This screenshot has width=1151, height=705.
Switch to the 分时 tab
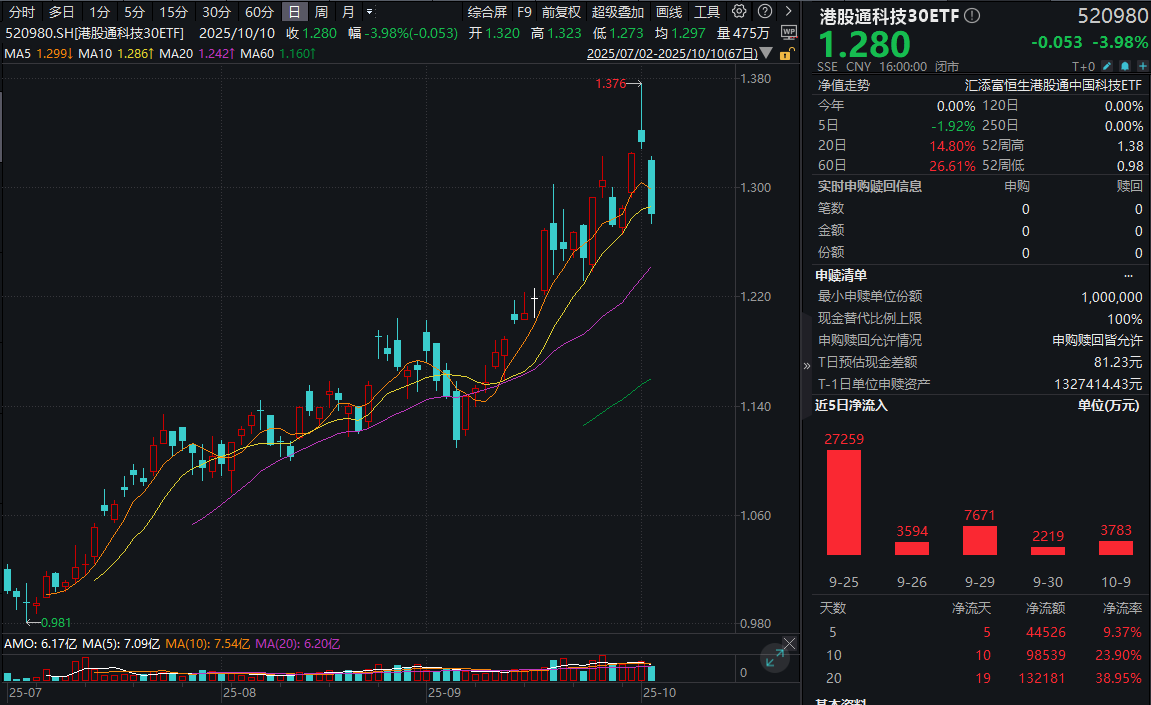[22, 12]
